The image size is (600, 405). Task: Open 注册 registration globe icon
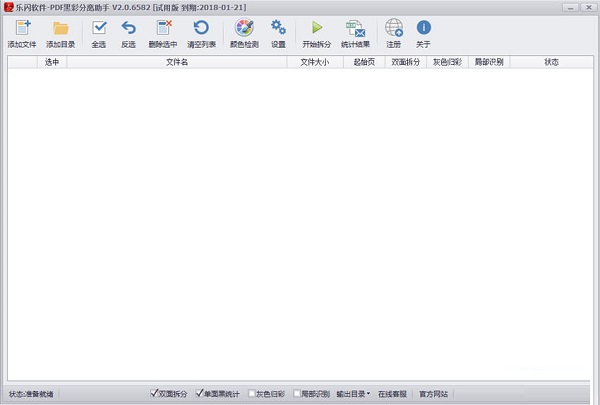coord(394,28)
